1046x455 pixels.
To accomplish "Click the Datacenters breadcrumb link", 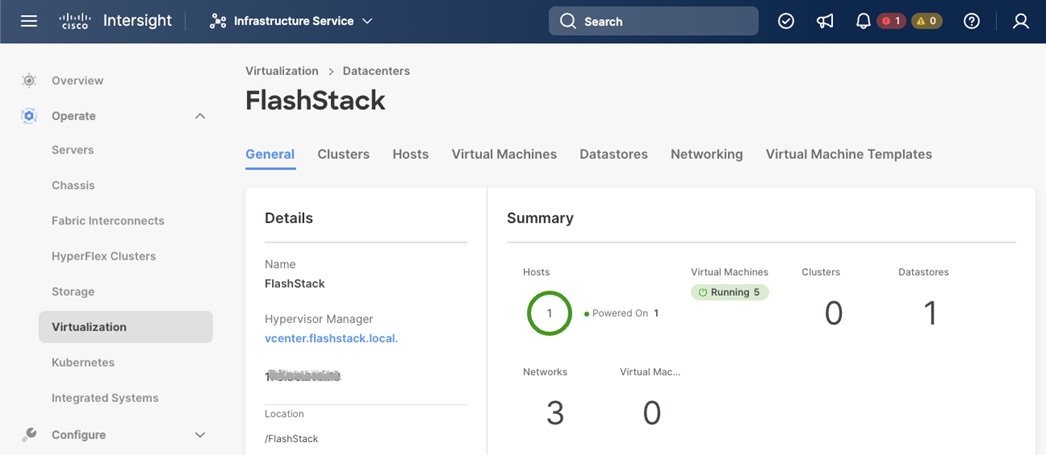I will 376,71.
